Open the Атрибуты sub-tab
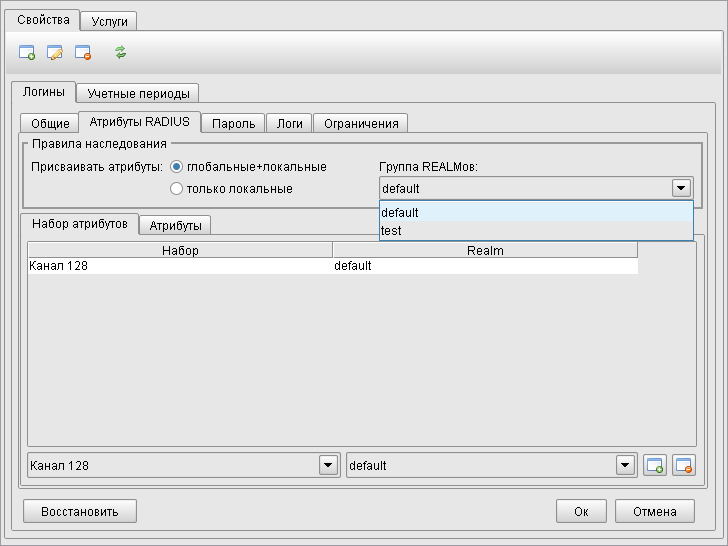728x546 pixels. coord(174,225)
